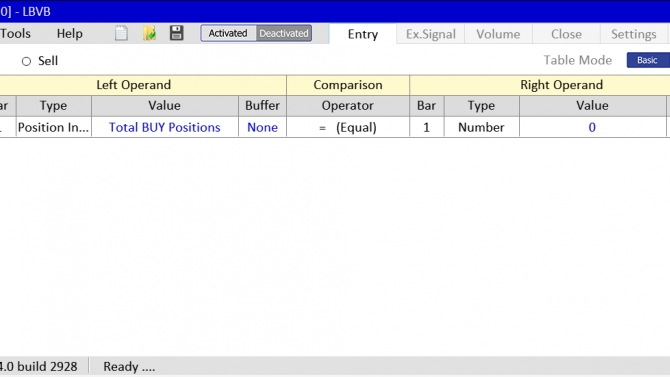Click the right operand value 0
The image size is (670, 377).
coord(592,127)
